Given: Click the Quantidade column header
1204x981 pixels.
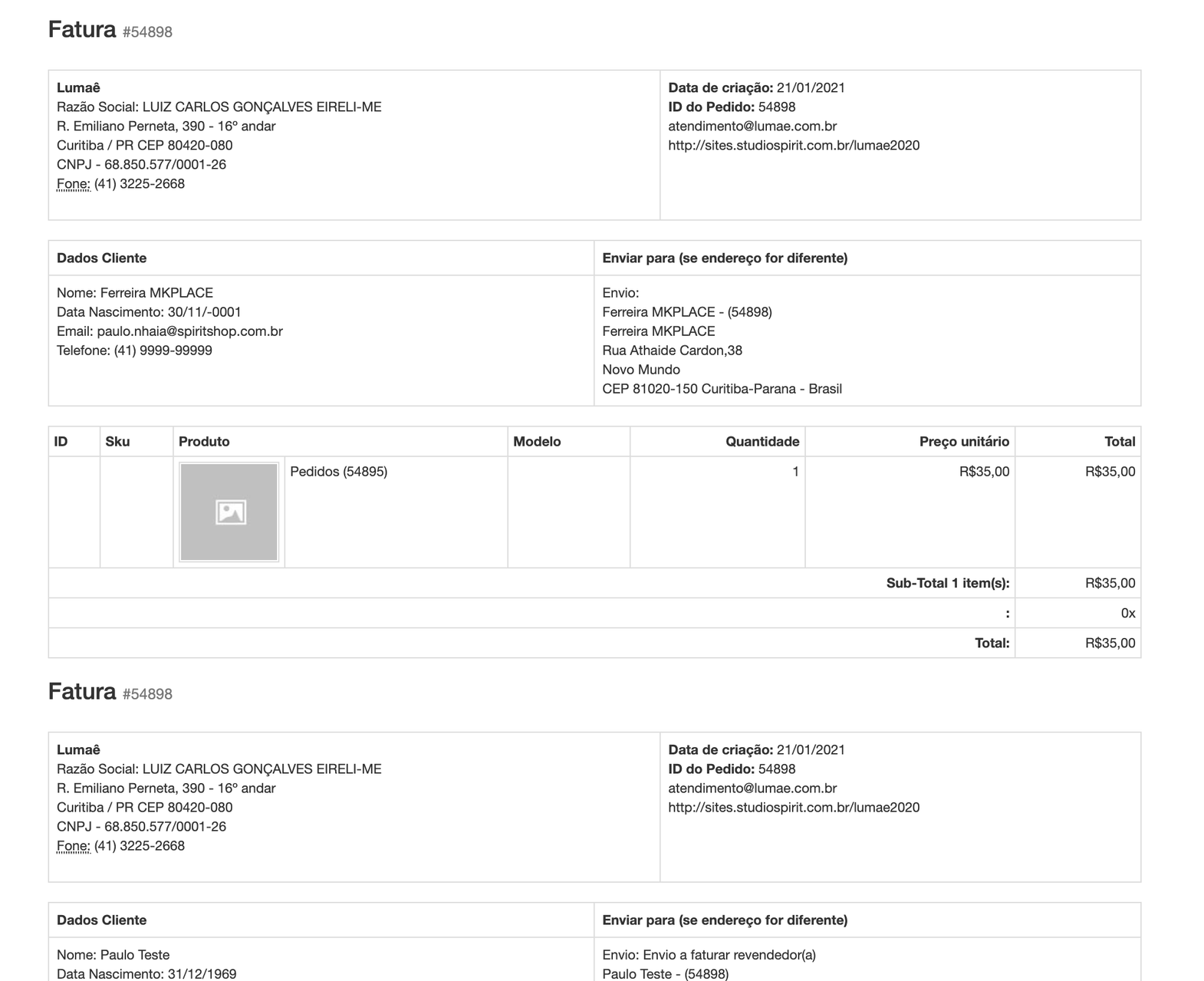Looking at the screenshot, I should 762,442.
